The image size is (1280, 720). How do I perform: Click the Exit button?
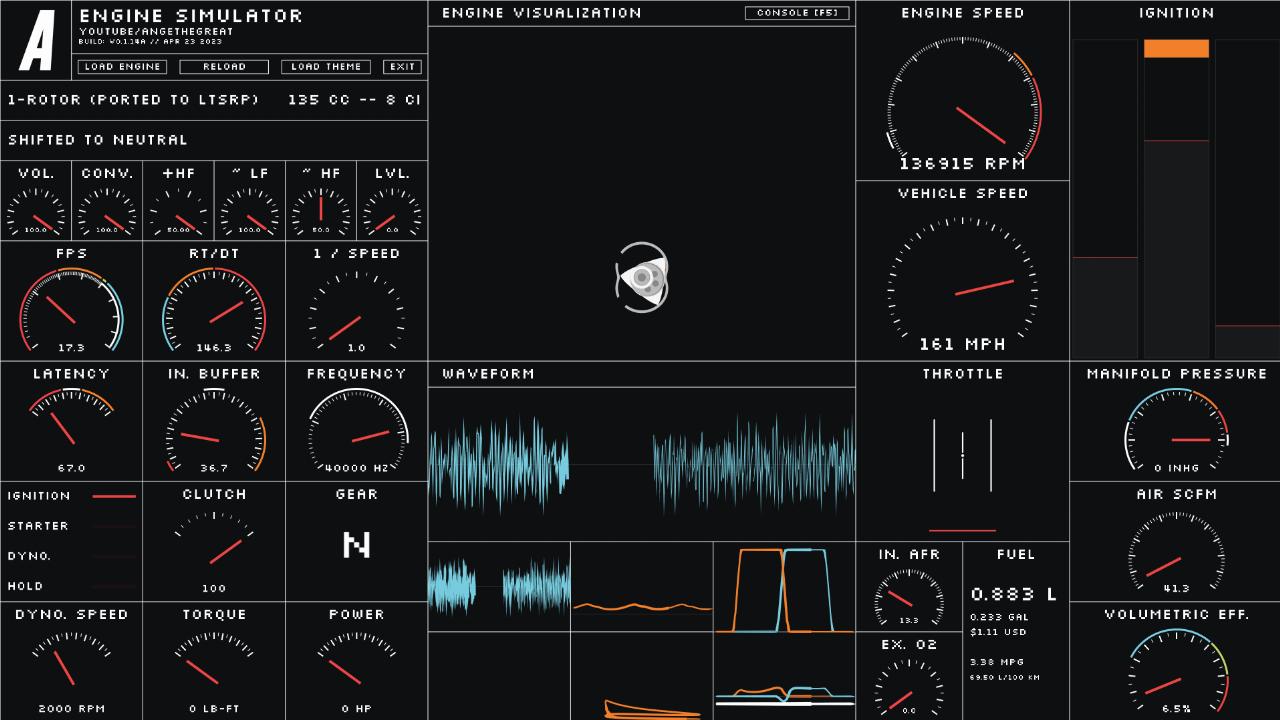403,67
